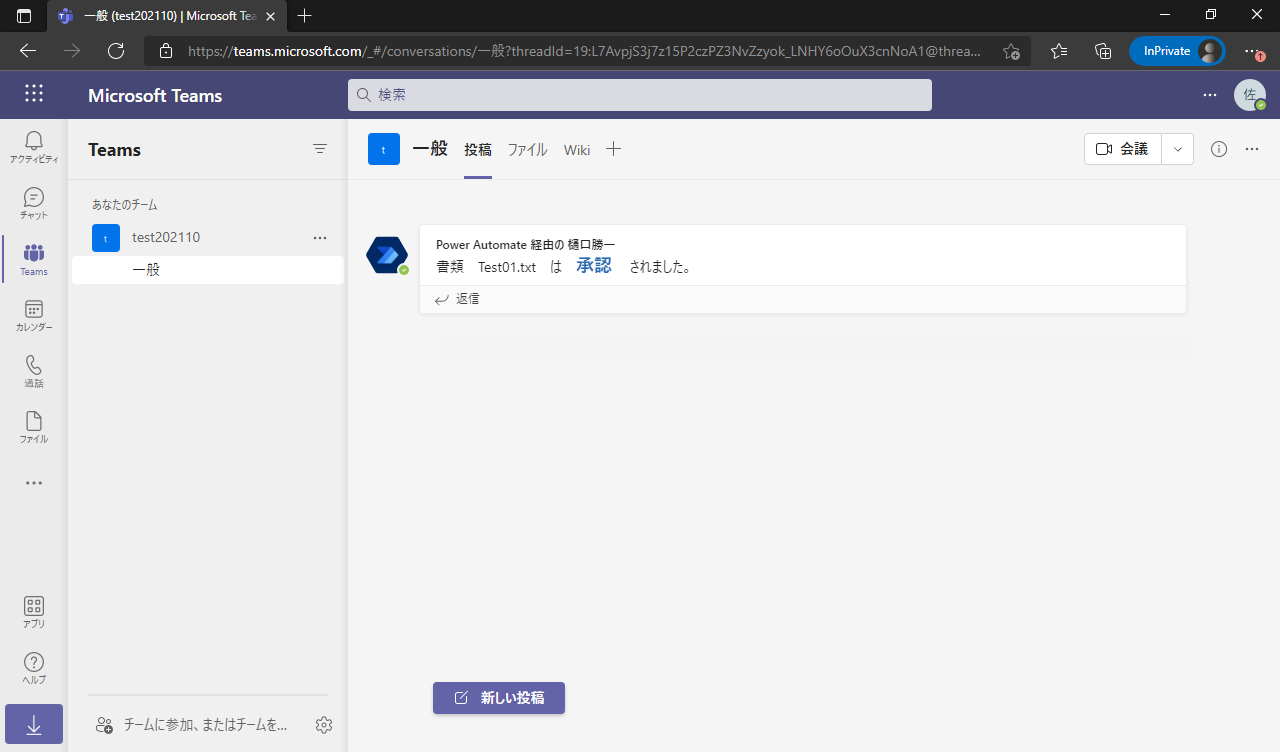Show more apps via the rail ellipsis

[x=34, y=483]
